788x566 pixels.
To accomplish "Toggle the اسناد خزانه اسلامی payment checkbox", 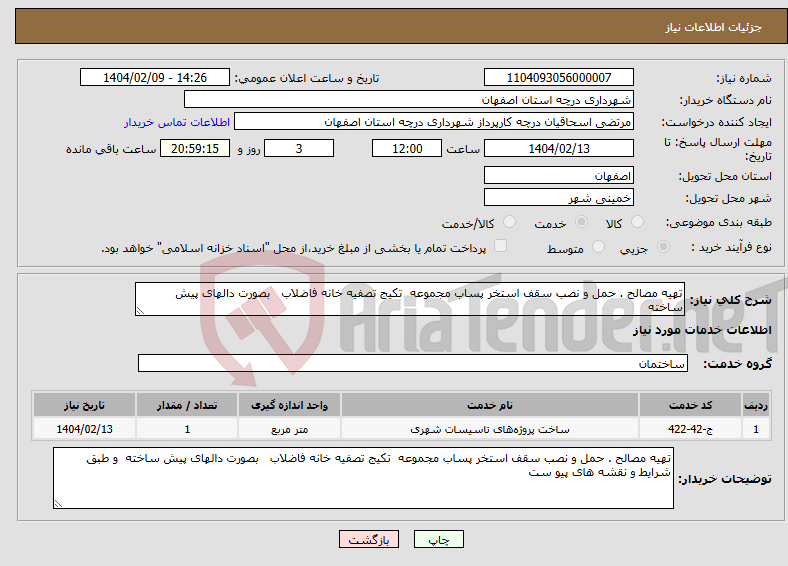I will click(501, 246).
